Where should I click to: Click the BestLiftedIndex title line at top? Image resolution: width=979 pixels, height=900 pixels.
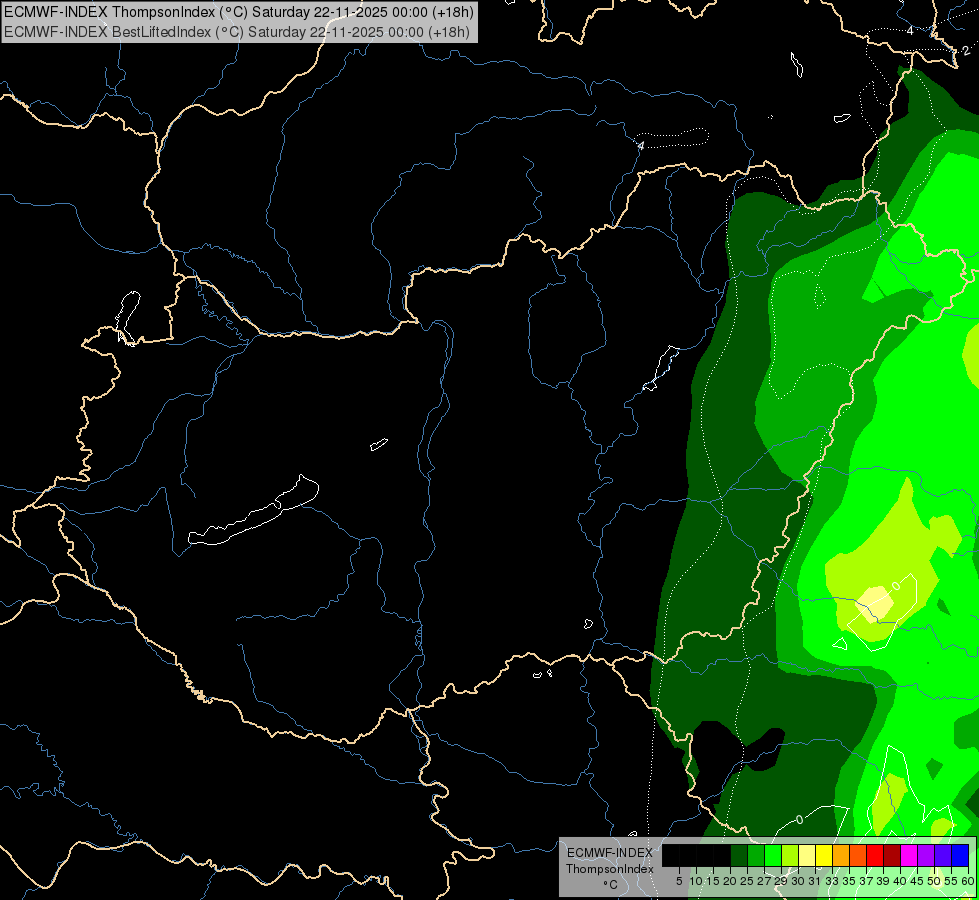coord(237,32)
